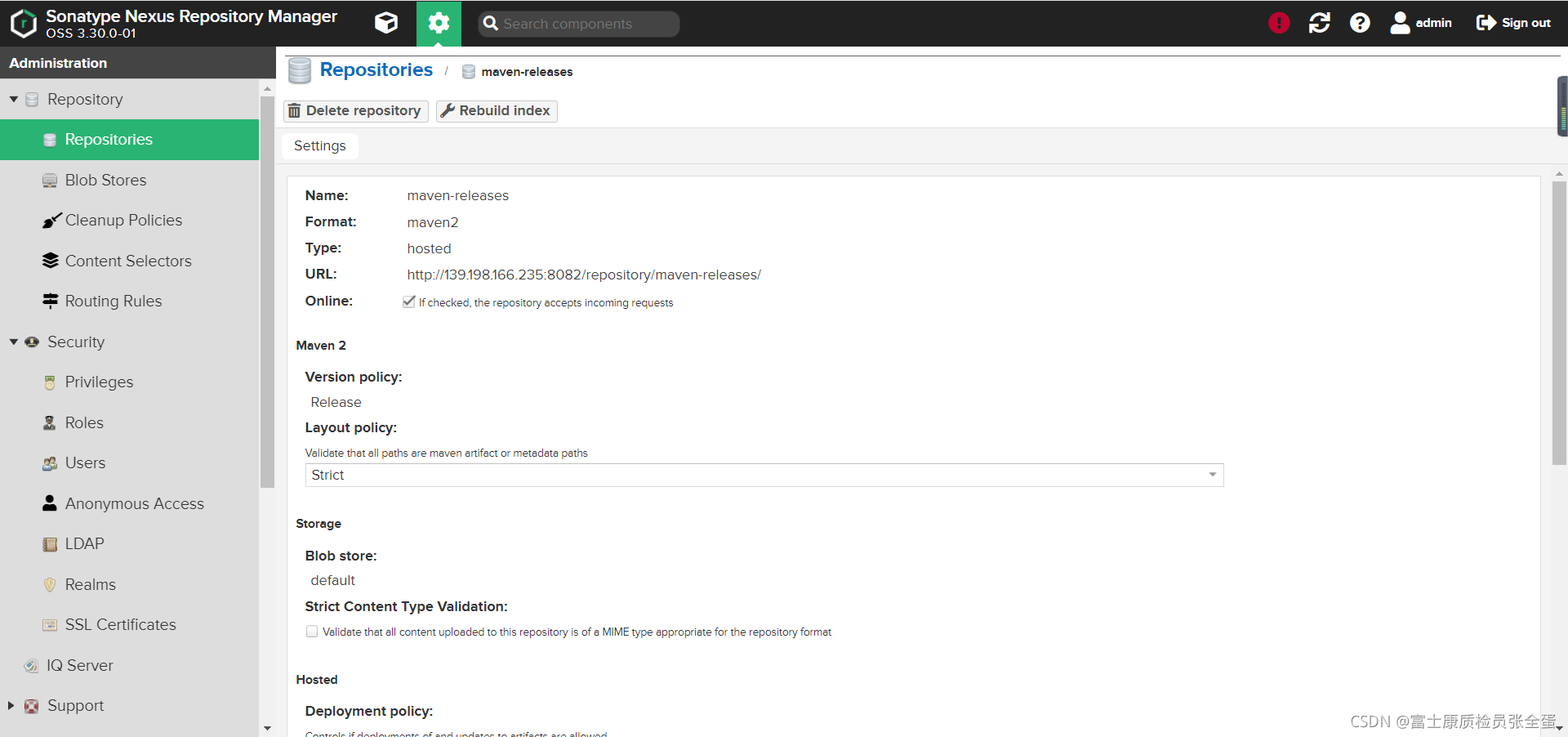Click the settings panel vertical scrollbar
This screenshot has height=737, width=1568.
tap(1559, 322)
